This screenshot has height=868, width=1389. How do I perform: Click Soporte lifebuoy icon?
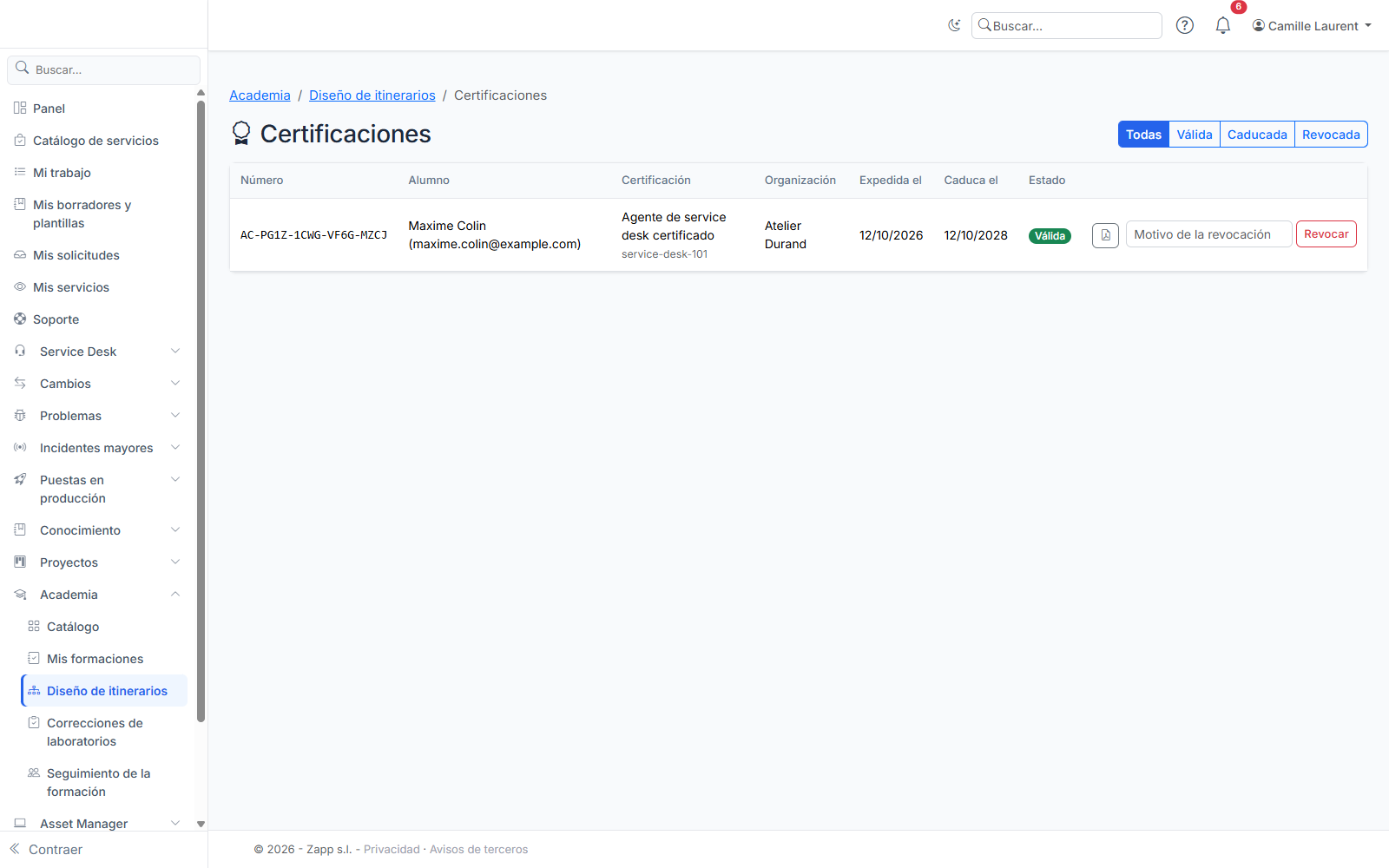[20, 319]
